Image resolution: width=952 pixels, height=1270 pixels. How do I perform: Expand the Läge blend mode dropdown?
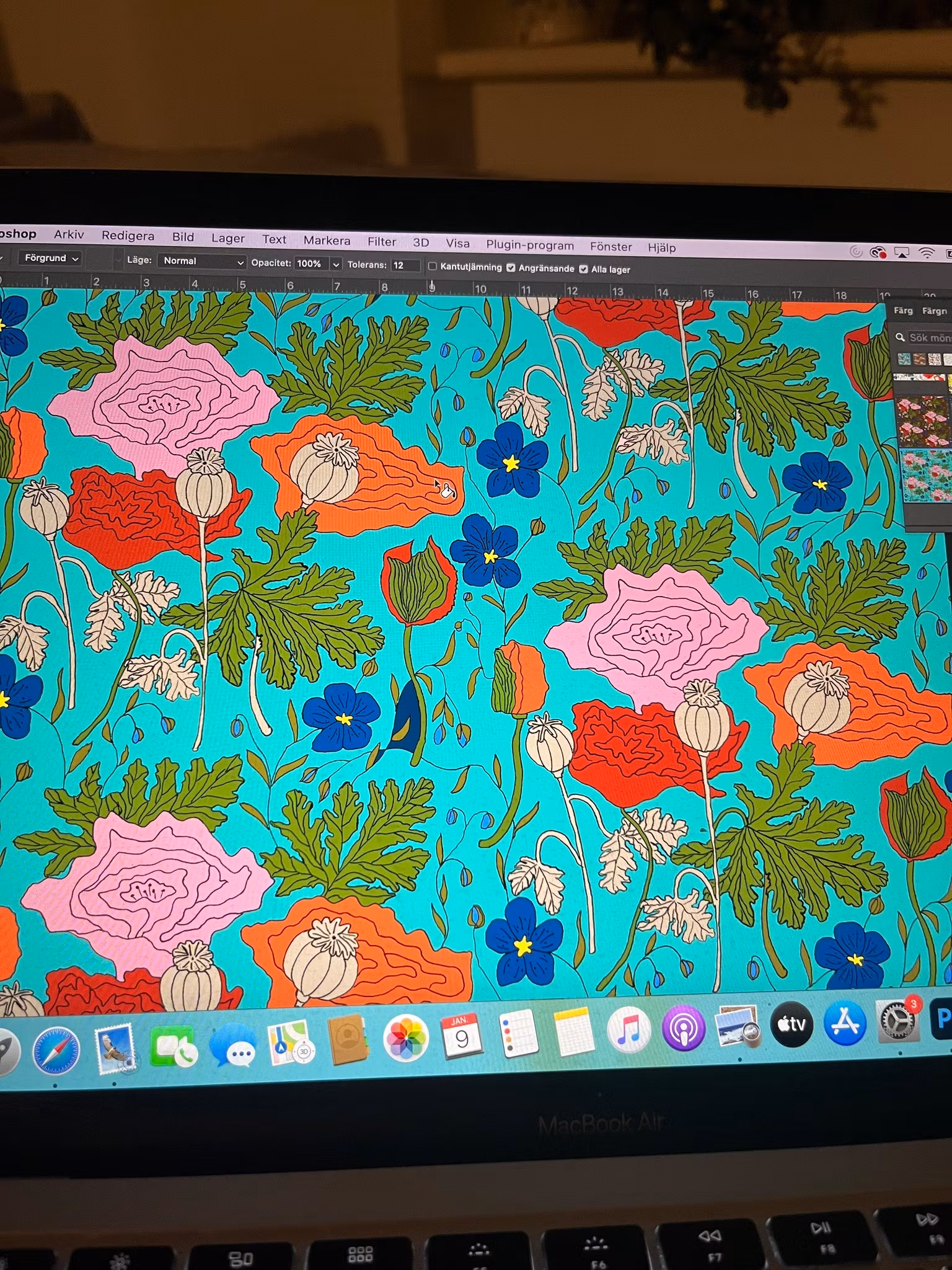coord(202,261)
